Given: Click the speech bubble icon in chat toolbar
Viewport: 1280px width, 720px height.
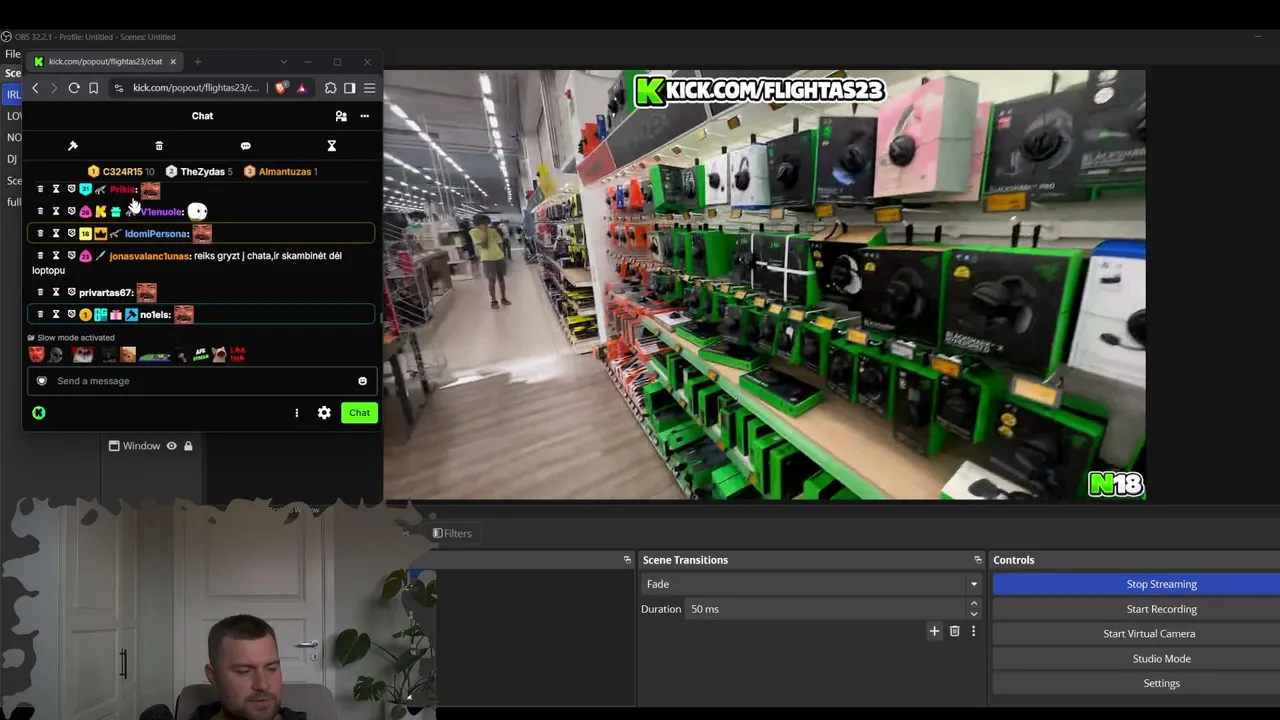Looking at the screenshot, I should click(x=245, y=146).
